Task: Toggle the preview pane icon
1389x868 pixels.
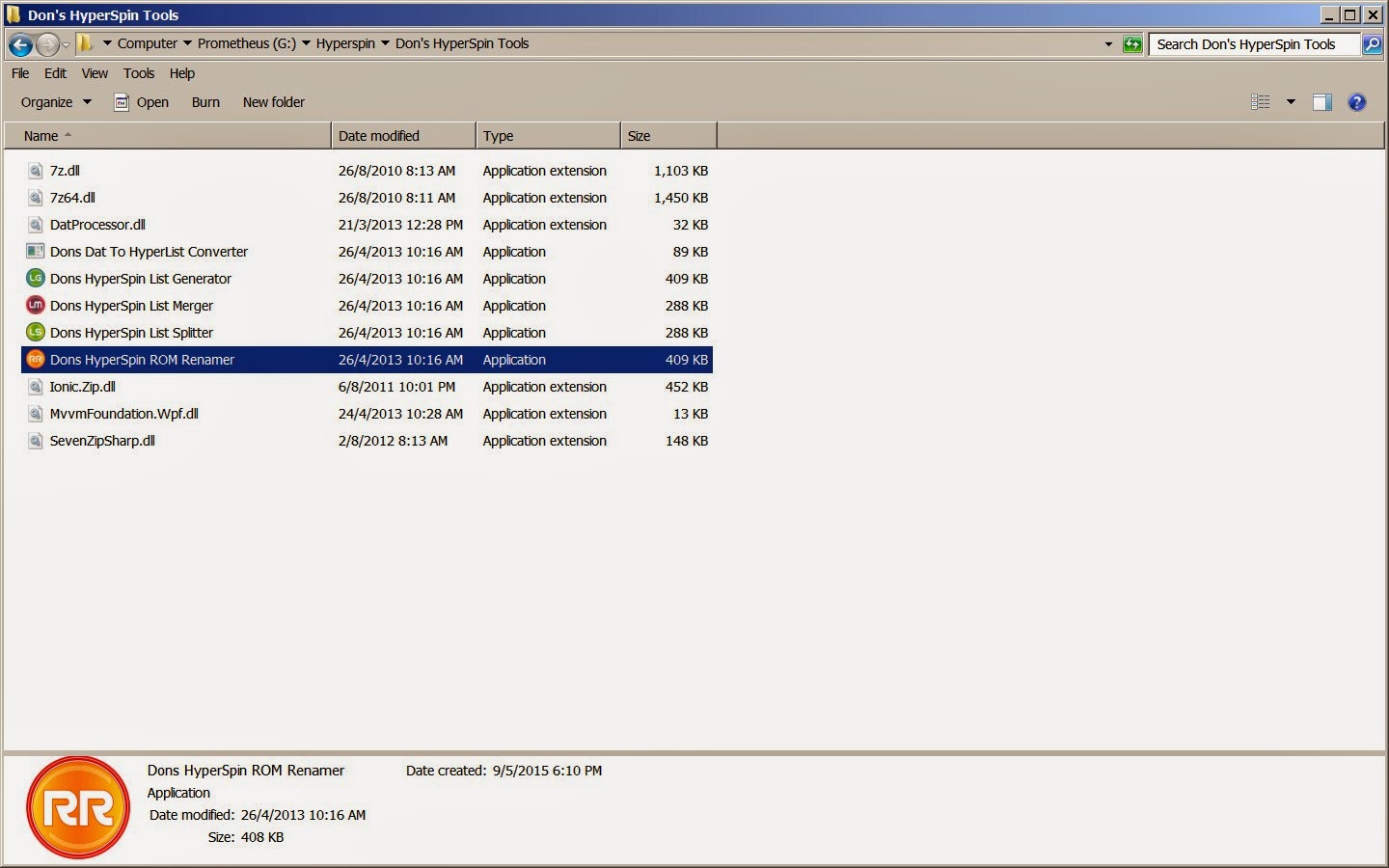Action: click(x=1322, y=102)
